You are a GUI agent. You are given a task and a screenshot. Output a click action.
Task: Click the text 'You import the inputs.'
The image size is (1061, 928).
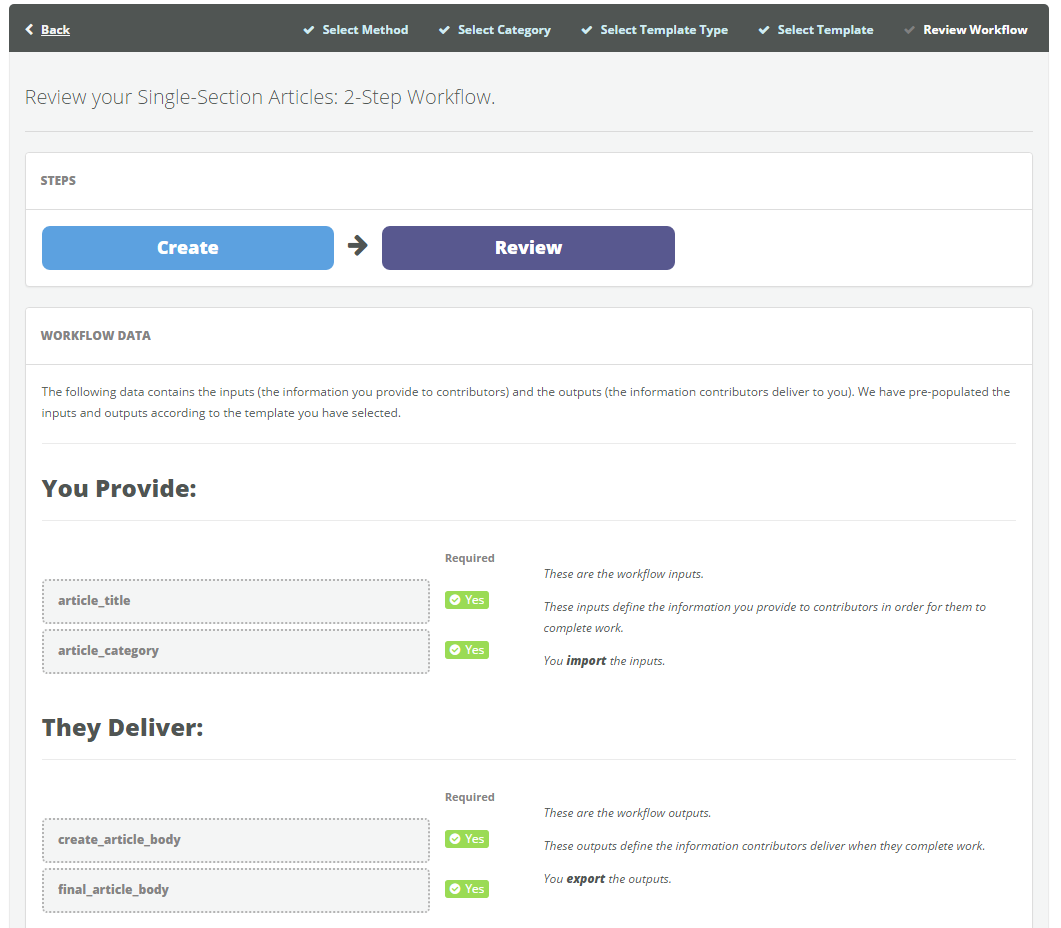[x=604, y=661]
